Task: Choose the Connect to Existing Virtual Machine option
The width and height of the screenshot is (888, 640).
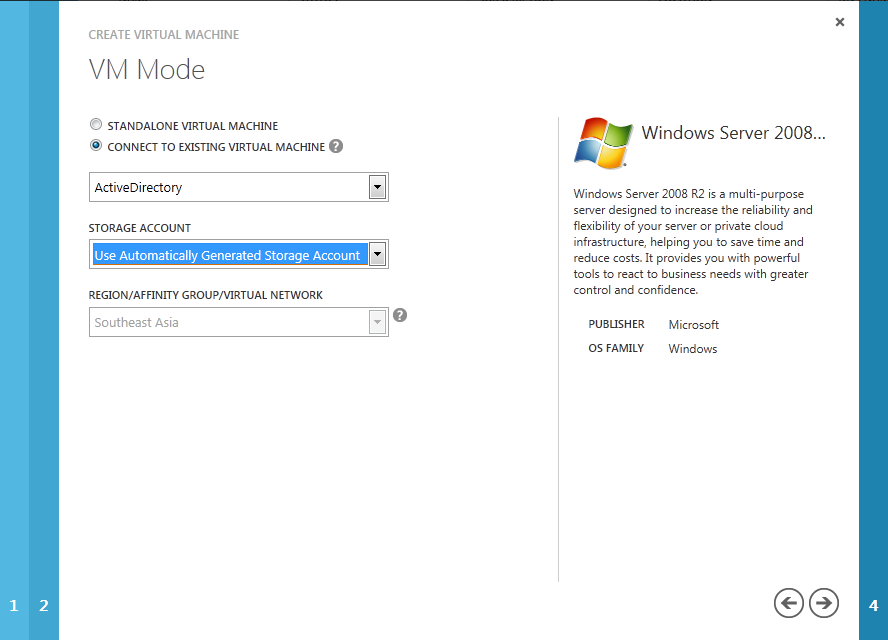Action: point(96,146)
